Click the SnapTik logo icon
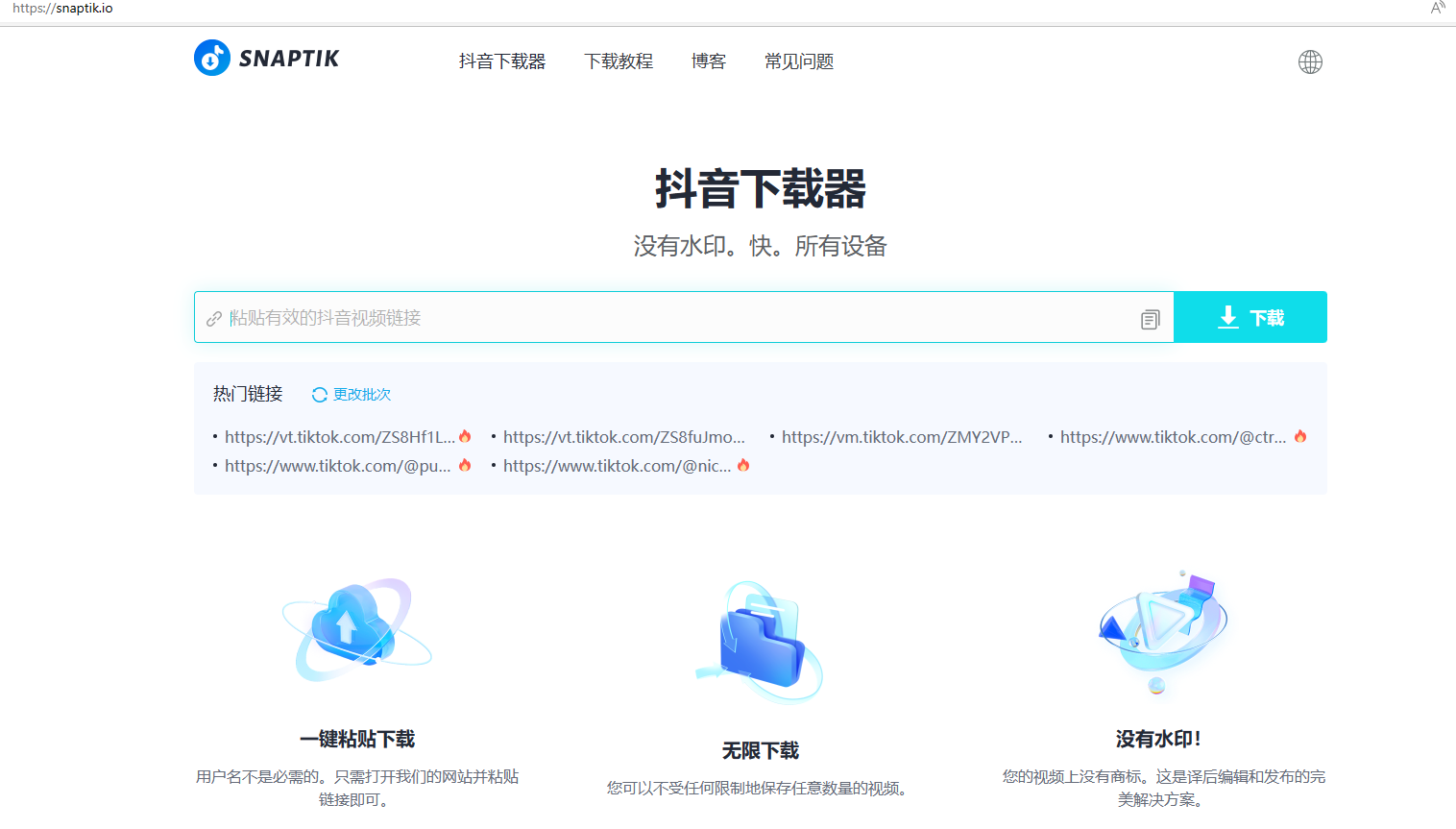 coord(212,58)
